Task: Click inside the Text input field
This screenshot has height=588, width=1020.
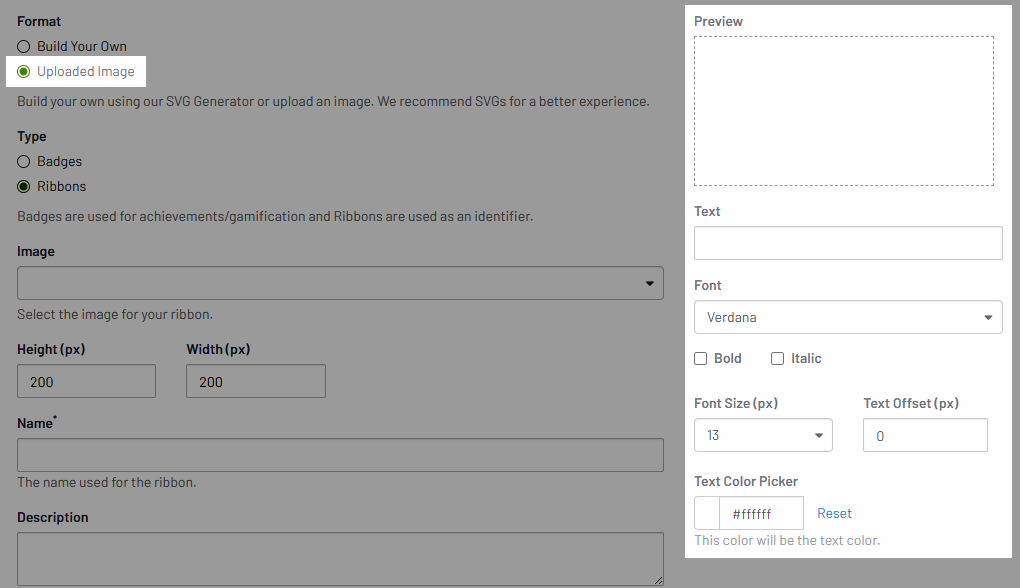Action: click(848, 242)
